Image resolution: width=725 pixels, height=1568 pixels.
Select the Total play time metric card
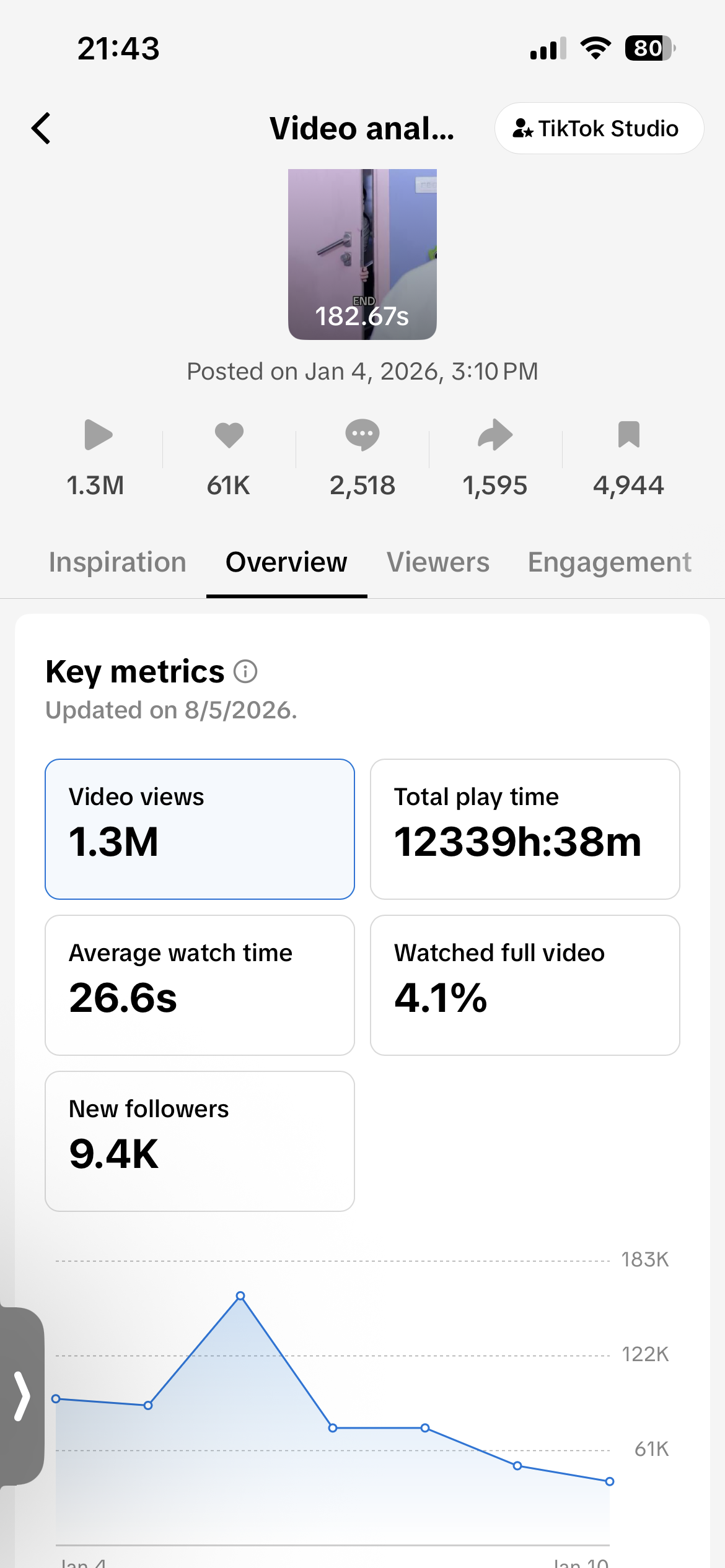[x=525, y=829]
